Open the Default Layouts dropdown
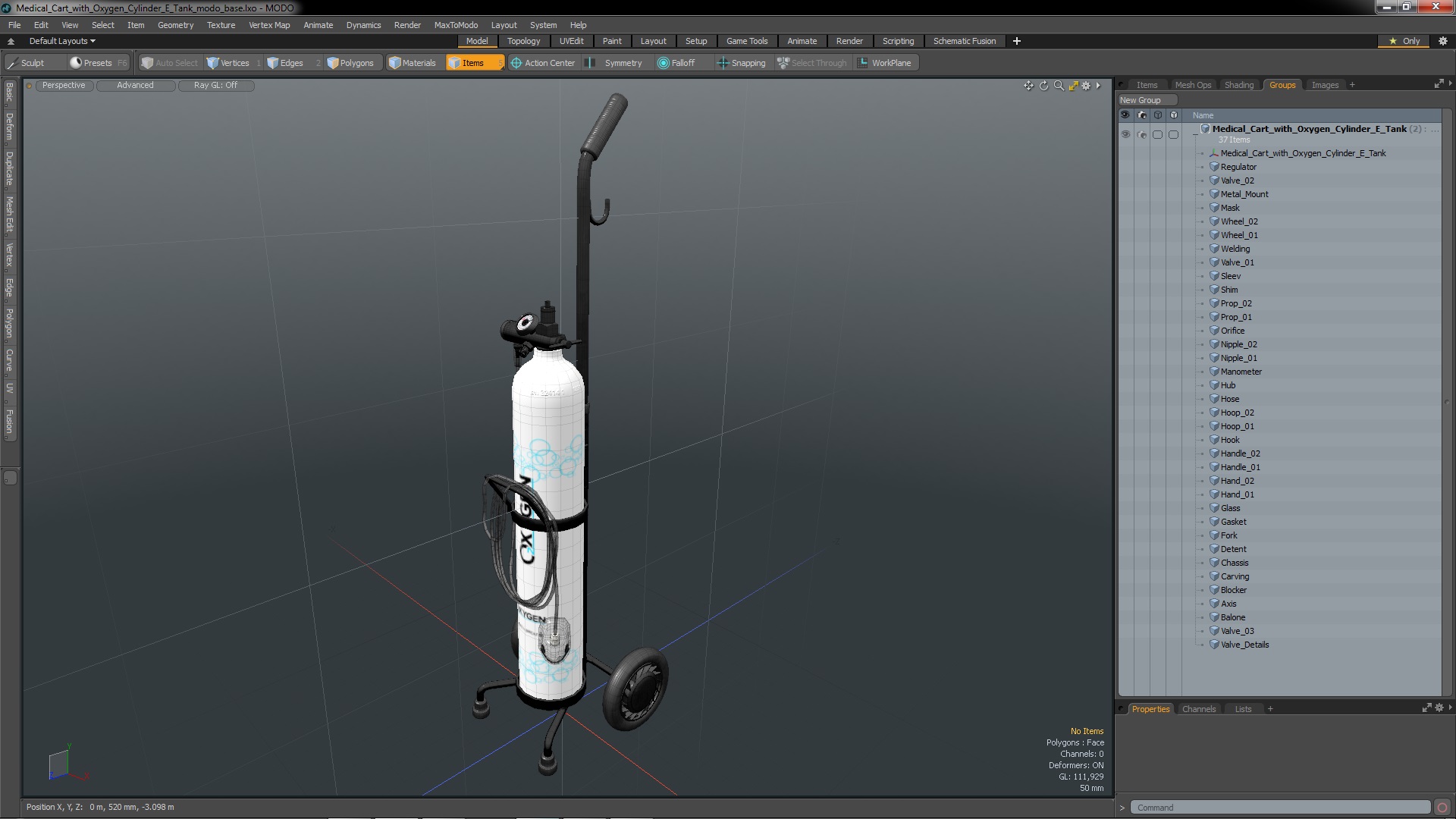 coord(62,41)
